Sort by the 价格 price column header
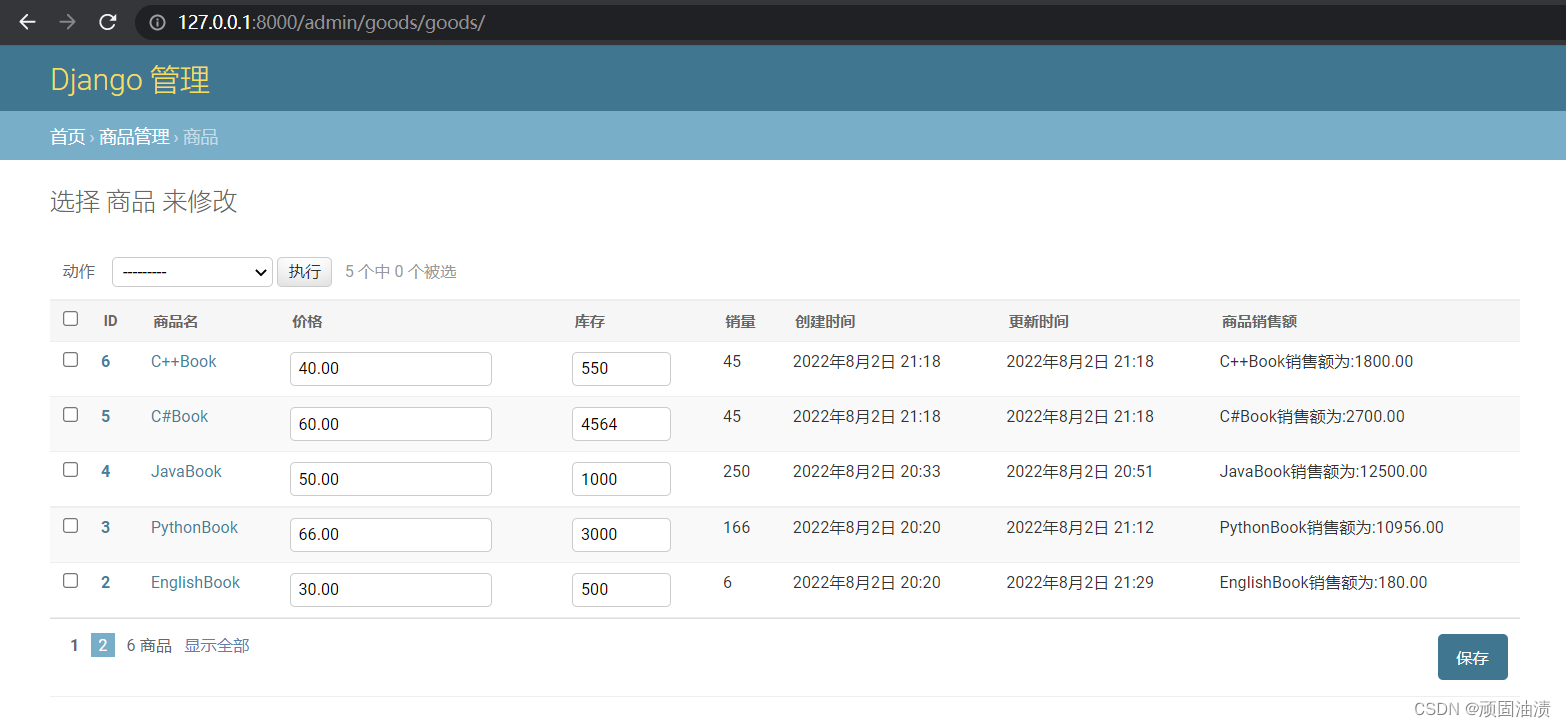 [x=306, y=321]
